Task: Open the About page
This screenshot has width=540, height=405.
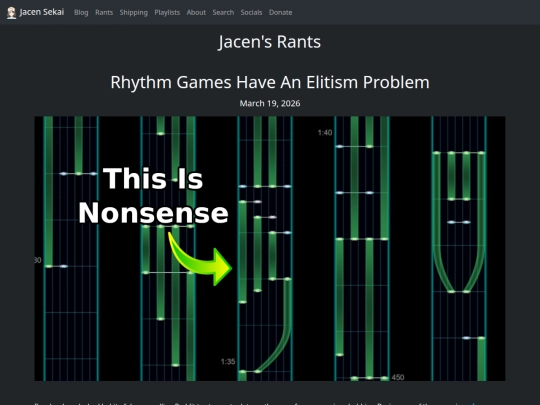Action: pos(196,12)
